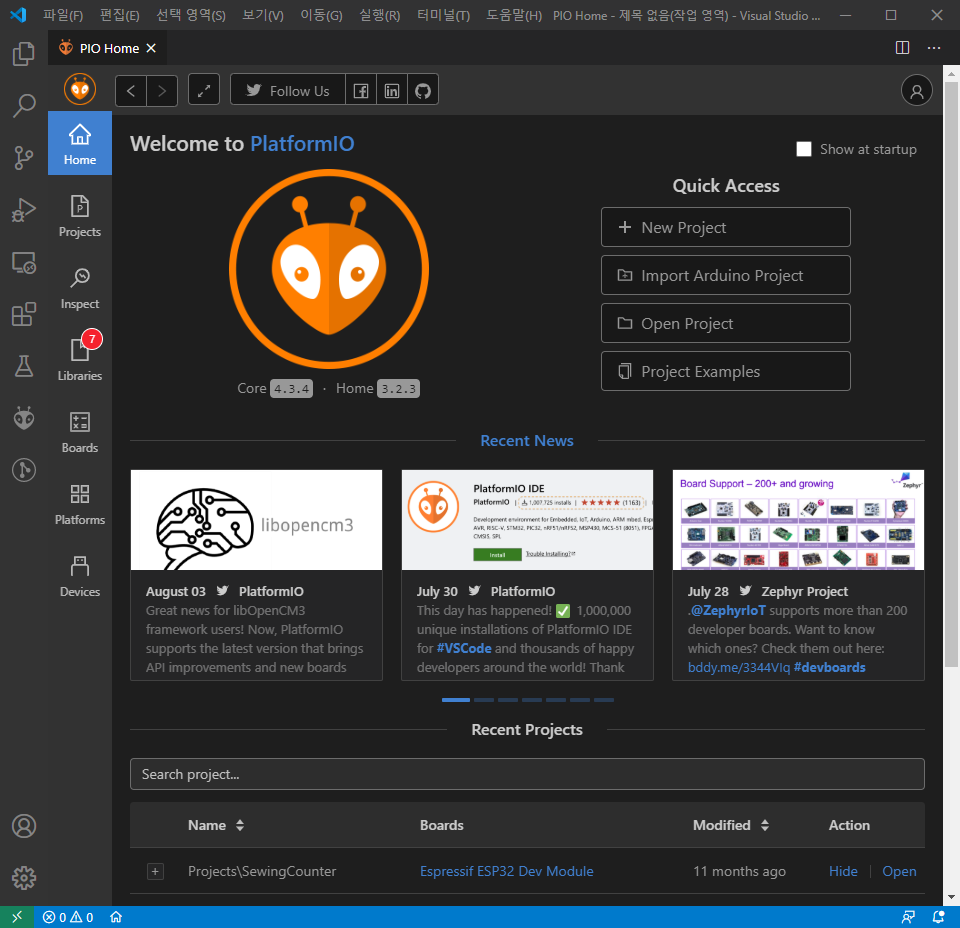Open Remote Explorer in activity bar

point(24,263)
